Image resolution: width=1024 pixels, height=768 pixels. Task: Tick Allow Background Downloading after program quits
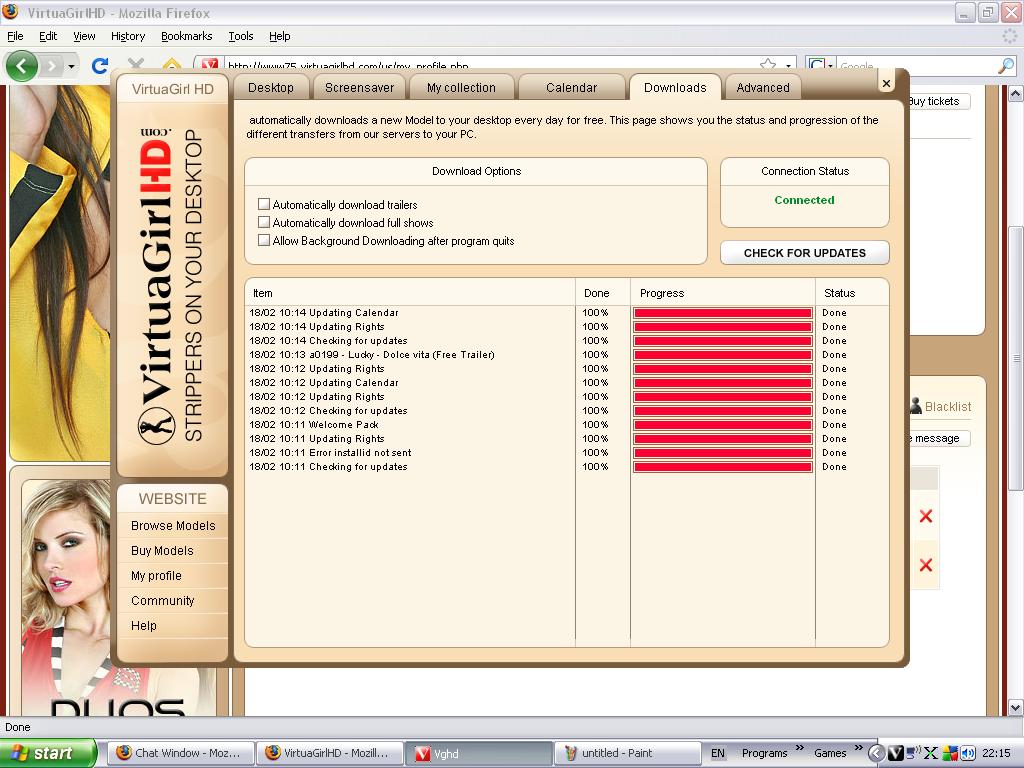264,240
